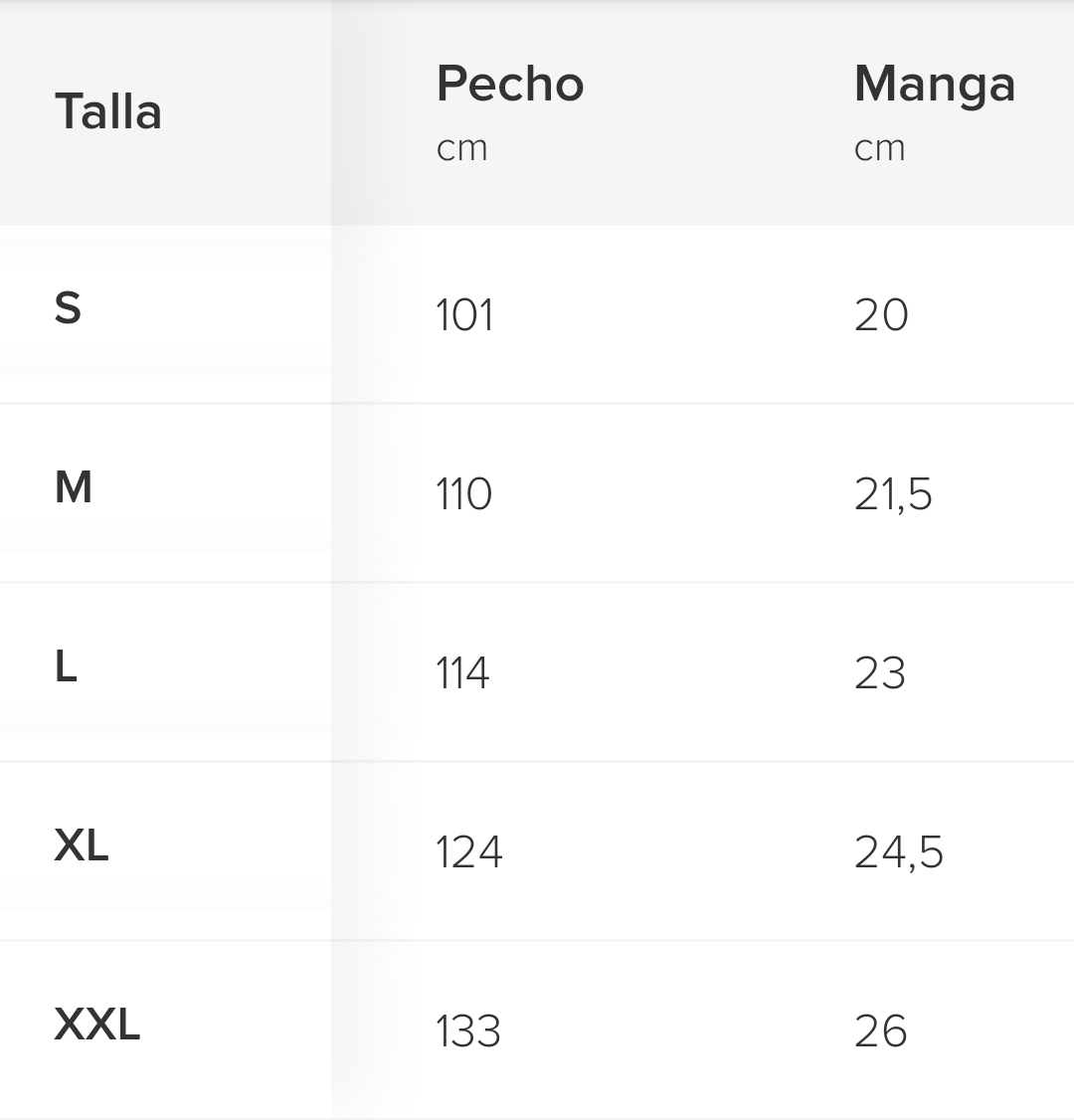Click the 110 chest value for M
1074x1120 pixels.
tap(464, 494)
